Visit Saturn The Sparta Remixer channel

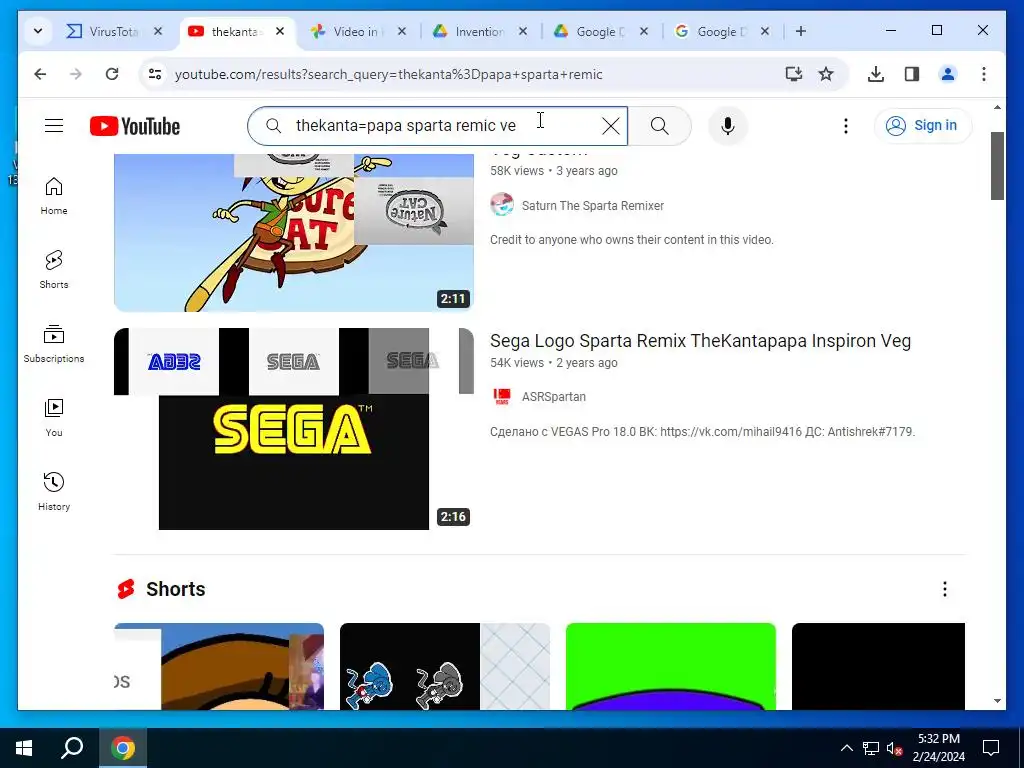592,206
